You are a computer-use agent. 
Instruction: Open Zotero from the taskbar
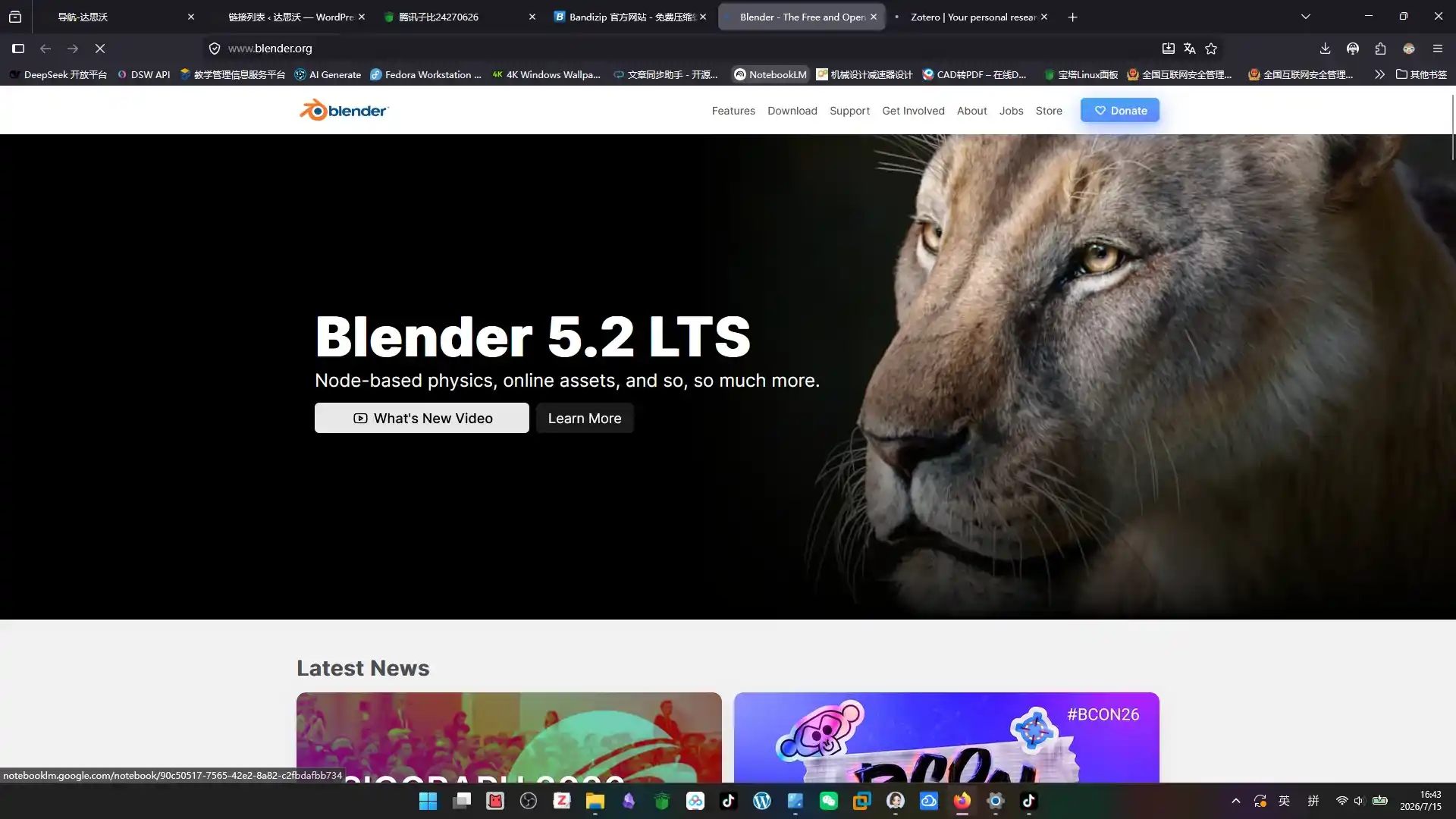562,801
